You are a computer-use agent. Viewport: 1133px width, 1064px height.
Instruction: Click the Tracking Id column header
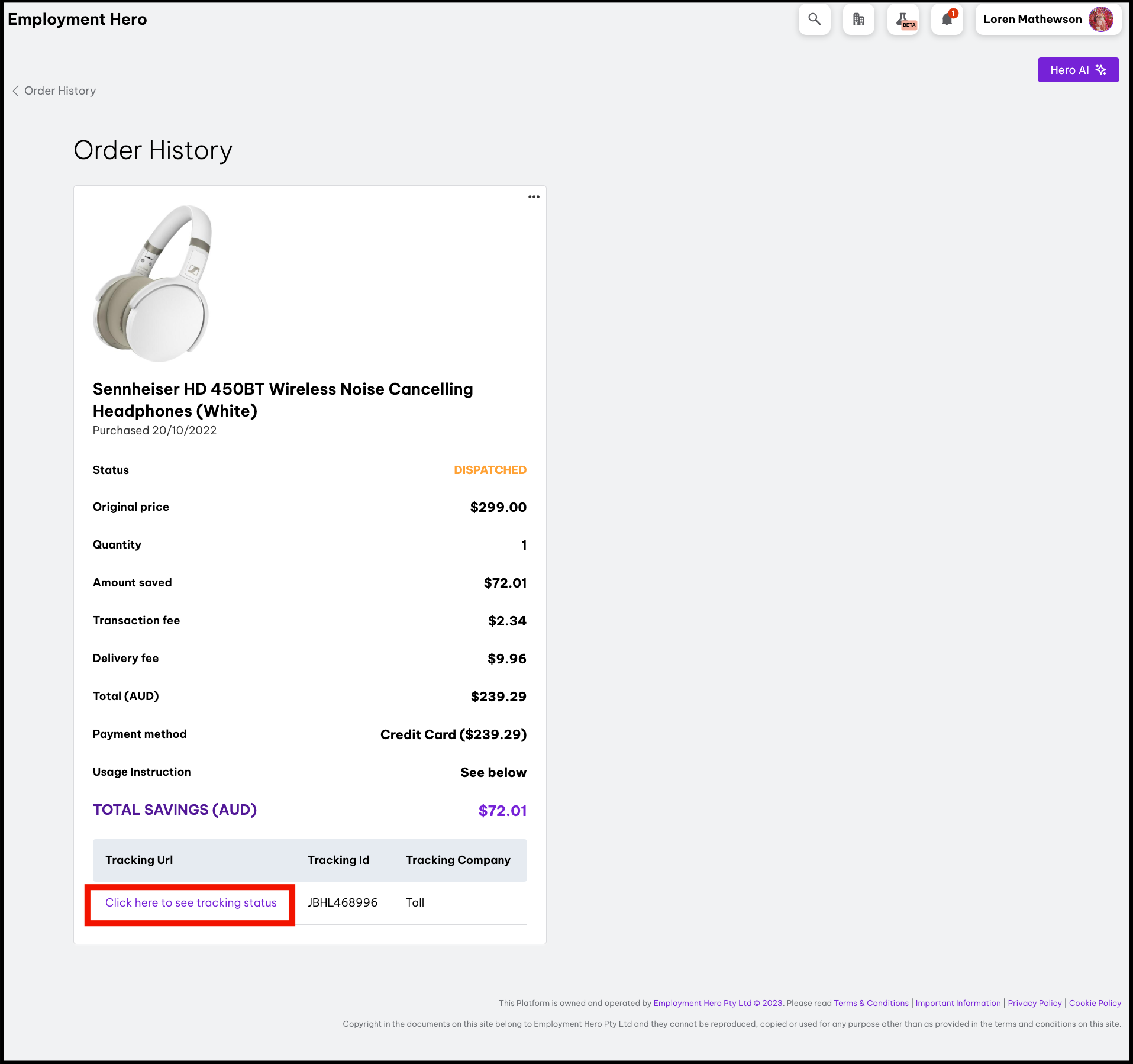tap(338, 860)
